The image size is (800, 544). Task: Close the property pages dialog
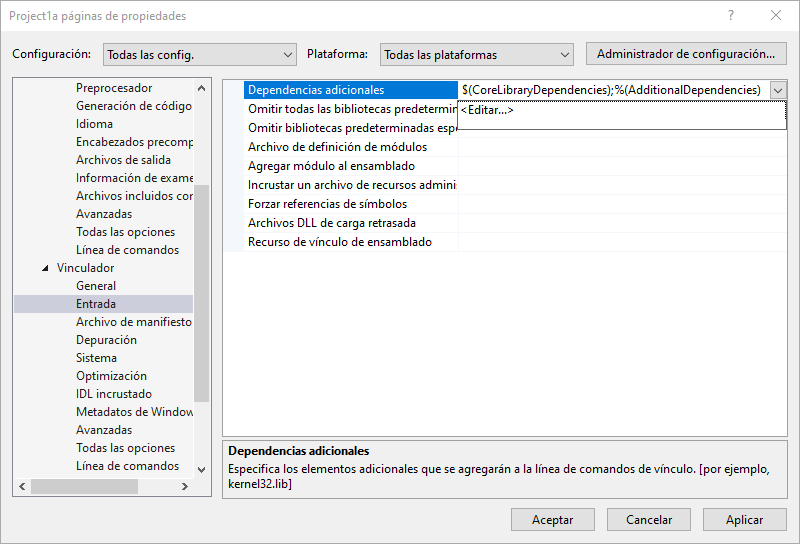pos(776,15)
